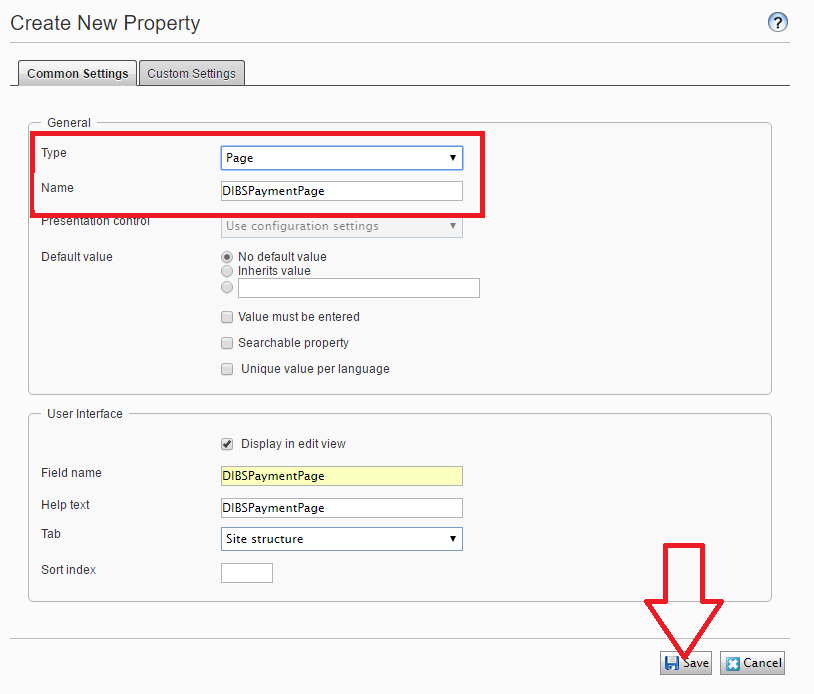Viewport: 814px width, 694px height.
Task: Select the No default value radio button
Action: 227,257
